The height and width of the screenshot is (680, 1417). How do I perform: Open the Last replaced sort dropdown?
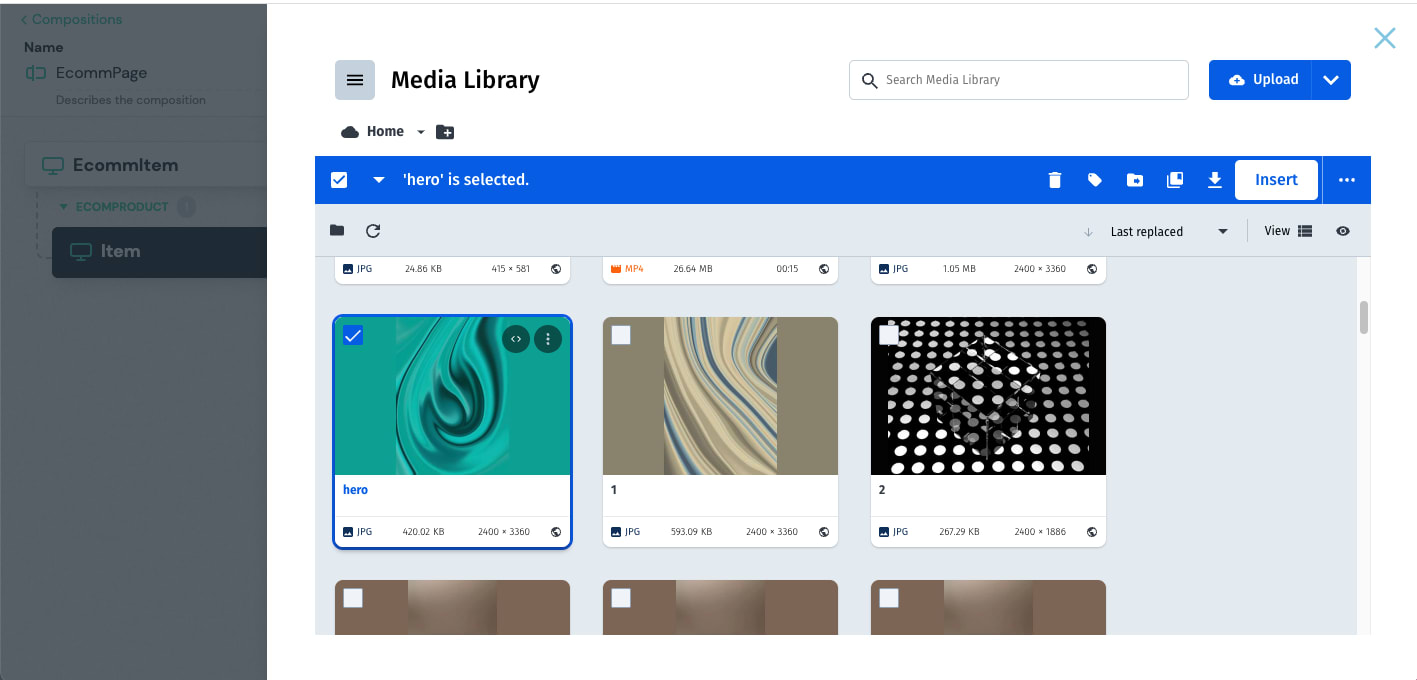1168,232
